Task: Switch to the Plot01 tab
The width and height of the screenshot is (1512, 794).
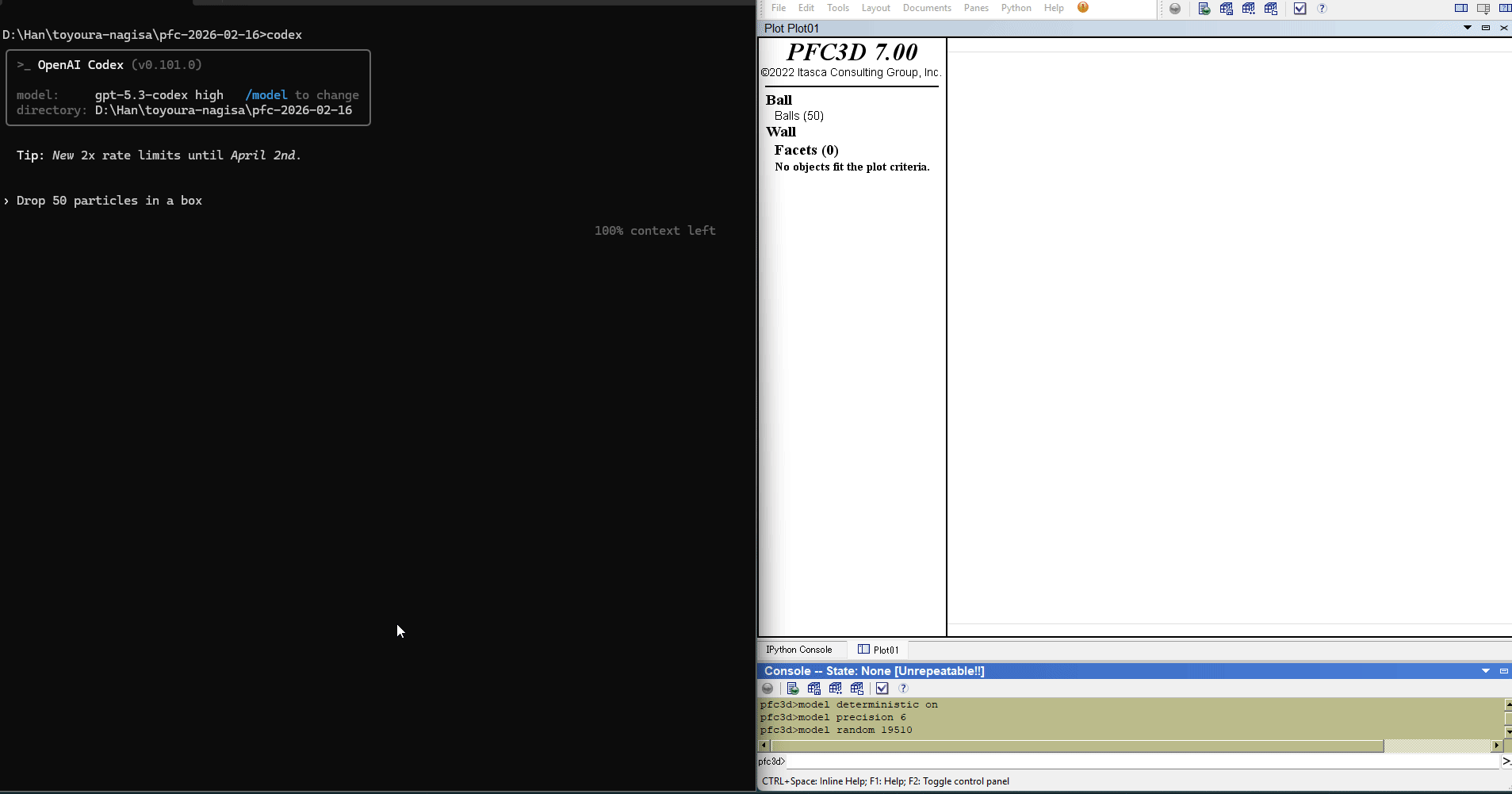Action: pos(878,650)
